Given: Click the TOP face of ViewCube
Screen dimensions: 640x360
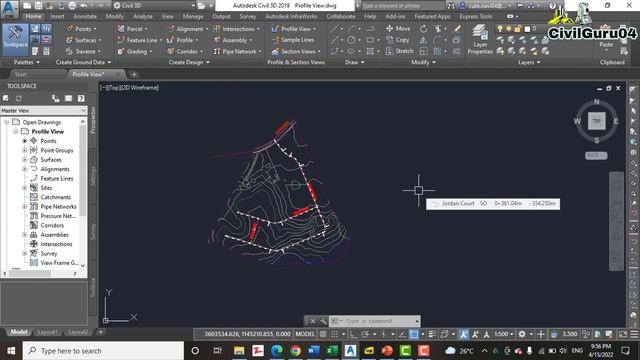Looking at the screenshot, I should (596, 121).
